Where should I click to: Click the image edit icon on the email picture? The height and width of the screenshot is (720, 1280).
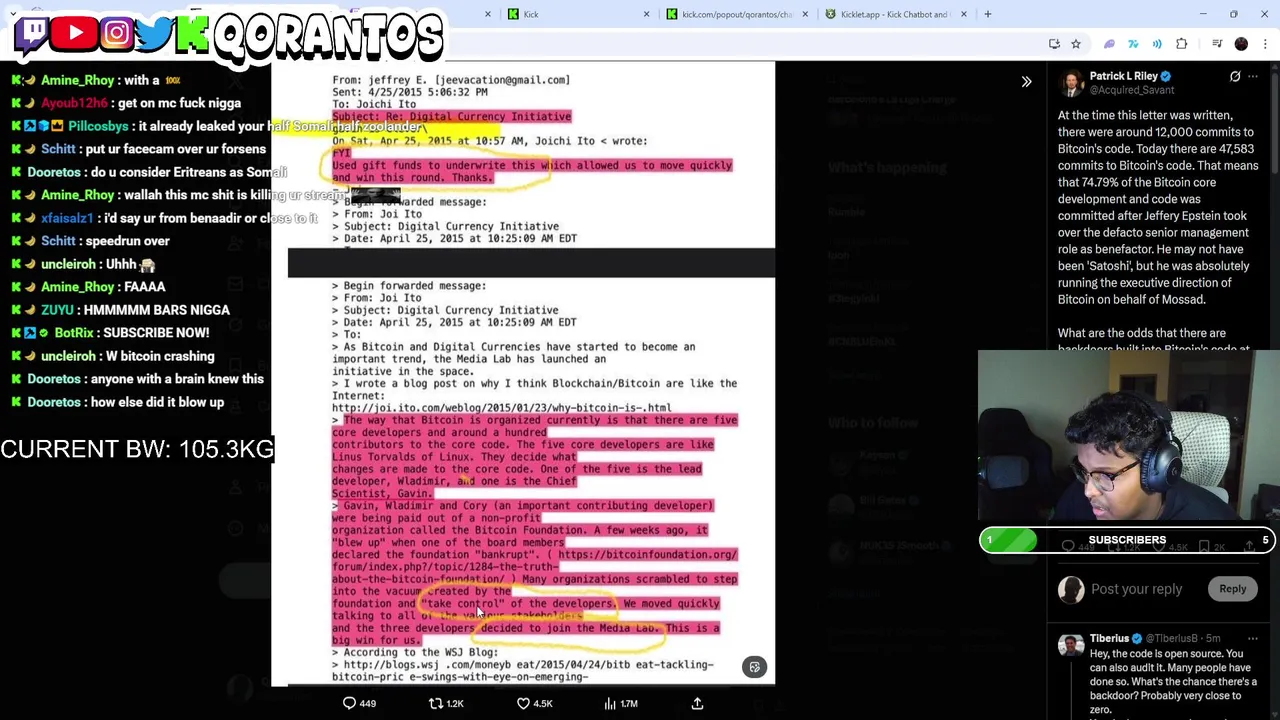[755, 667]
